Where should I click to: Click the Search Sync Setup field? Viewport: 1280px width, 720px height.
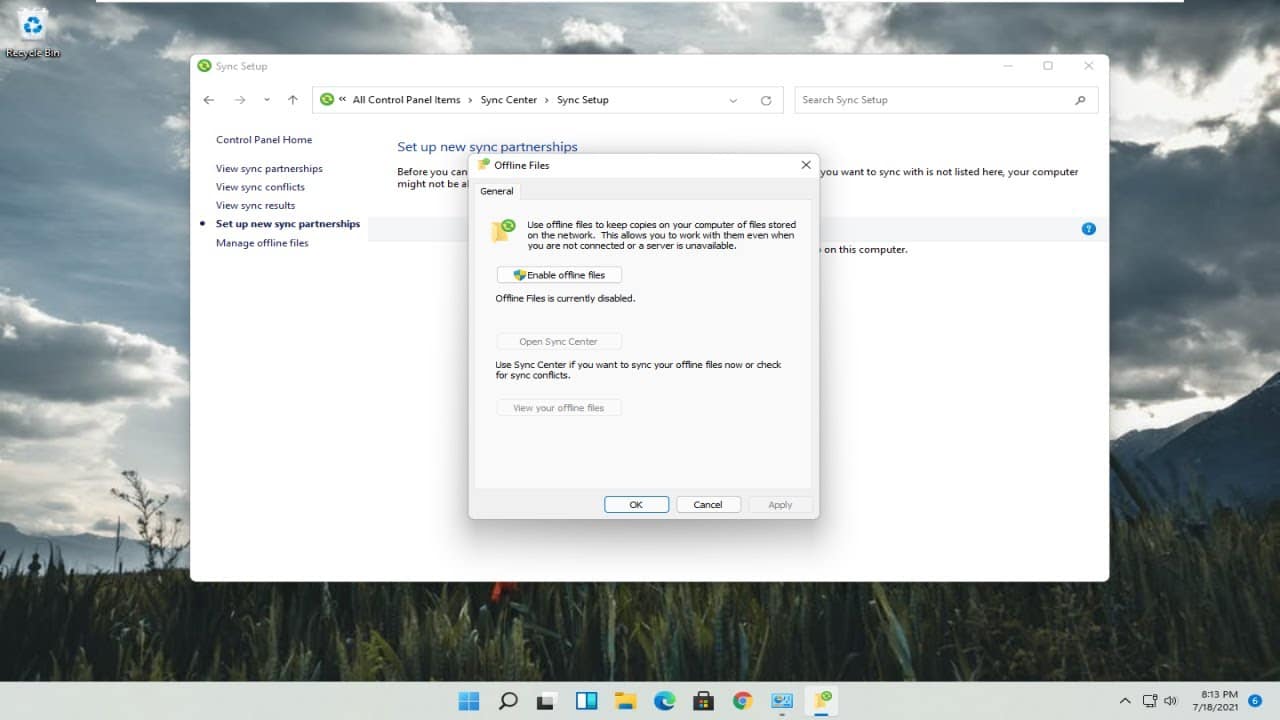click(946, 100)
